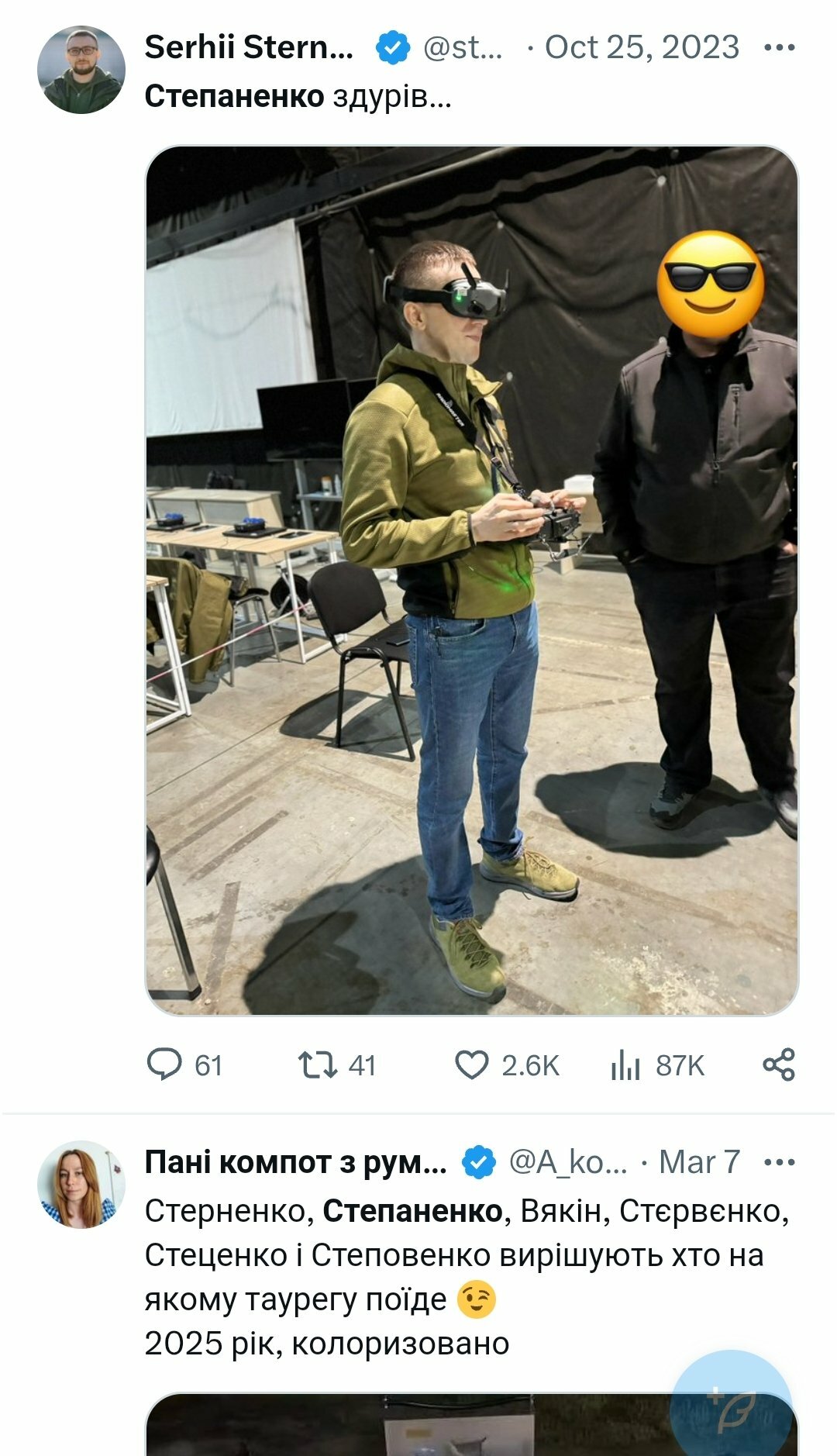Open the partially visible image in second tweet

(x=403, y=1425)
